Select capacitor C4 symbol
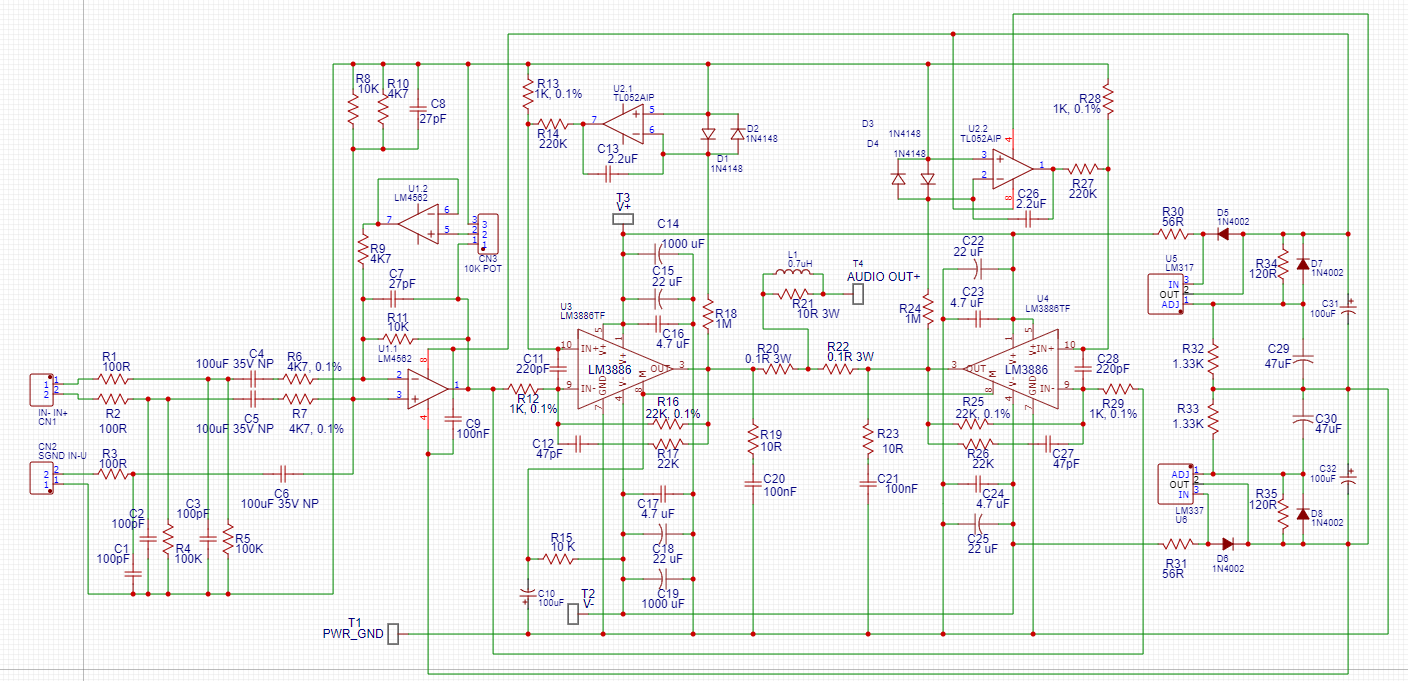 point(255,380)
